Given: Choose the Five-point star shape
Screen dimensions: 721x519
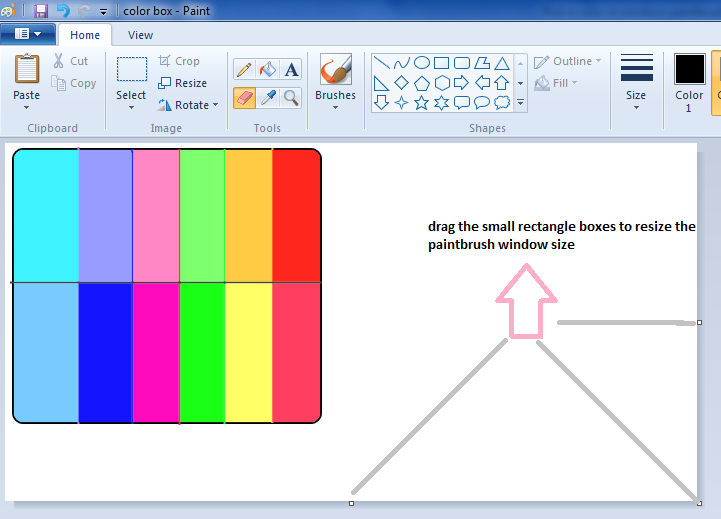Looking at the screenshot, I should click(x=422, y=102).
